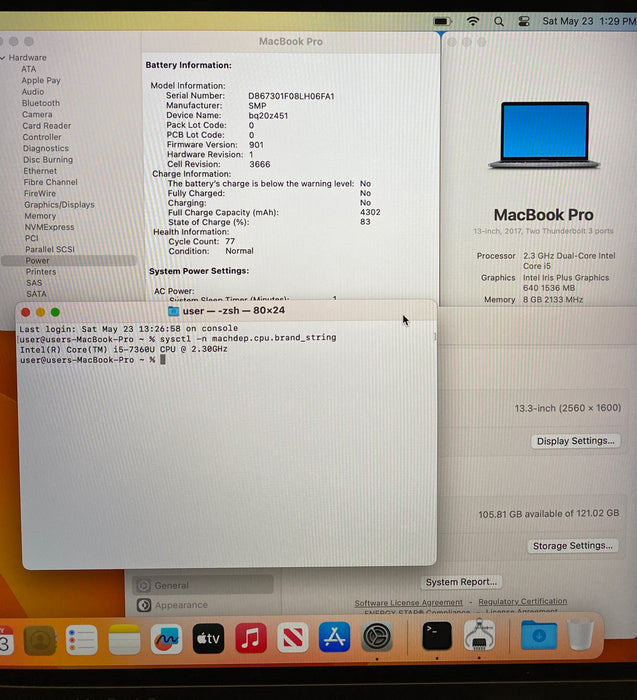Click the Device Name value bq20z451
Screen dimensions: 637x700
pyautogui.click(x=268, y=116)
